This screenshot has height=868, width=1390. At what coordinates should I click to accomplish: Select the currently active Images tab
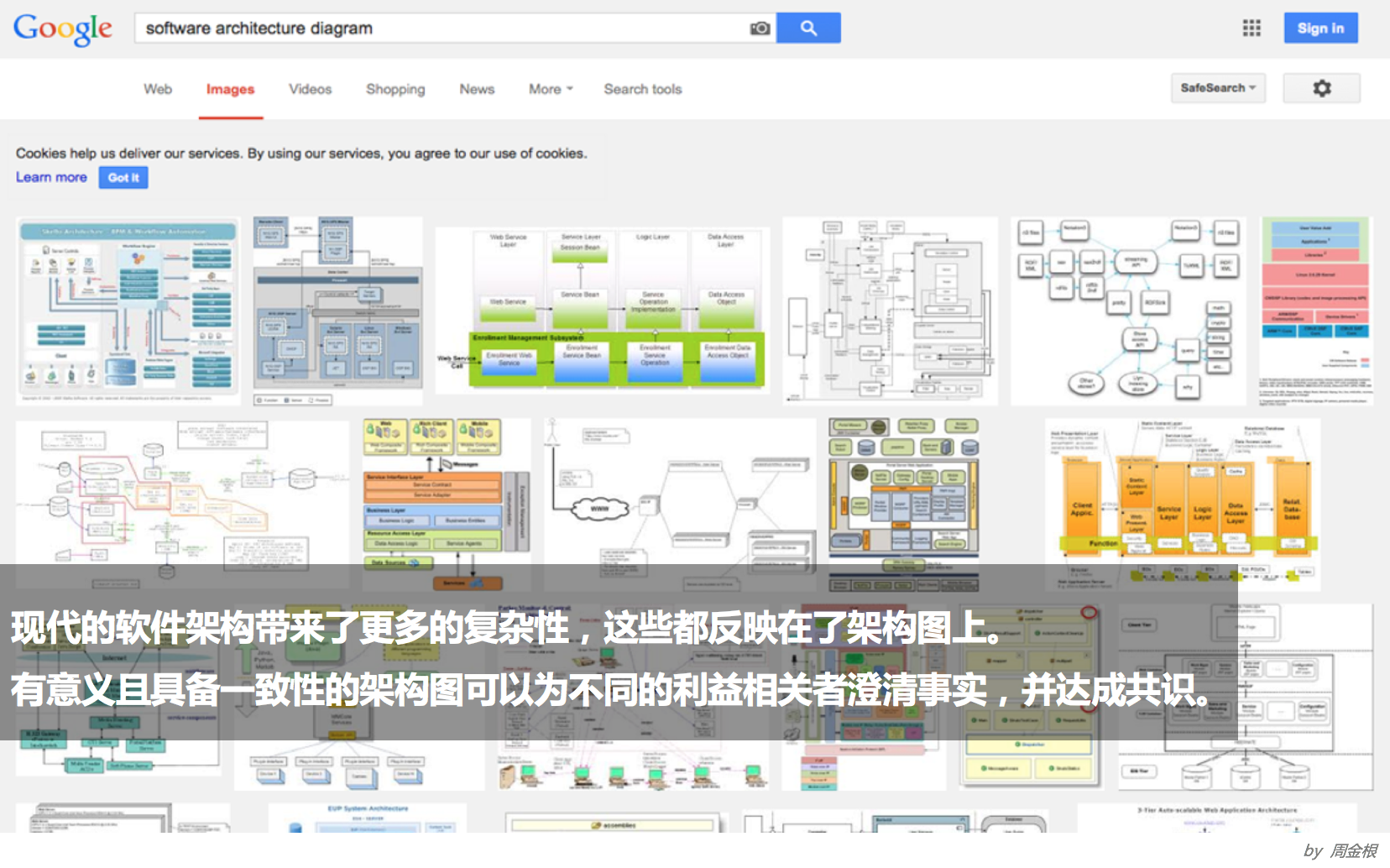coord(230,89)
